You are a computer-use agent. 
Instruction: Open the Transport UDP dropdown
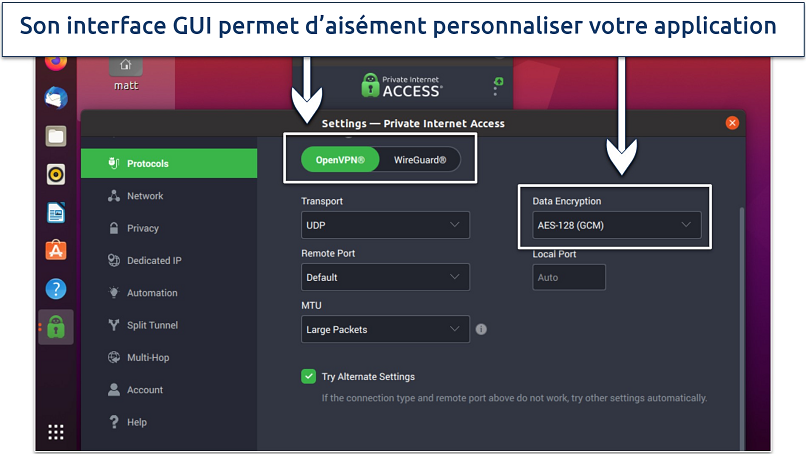point(385,225)
